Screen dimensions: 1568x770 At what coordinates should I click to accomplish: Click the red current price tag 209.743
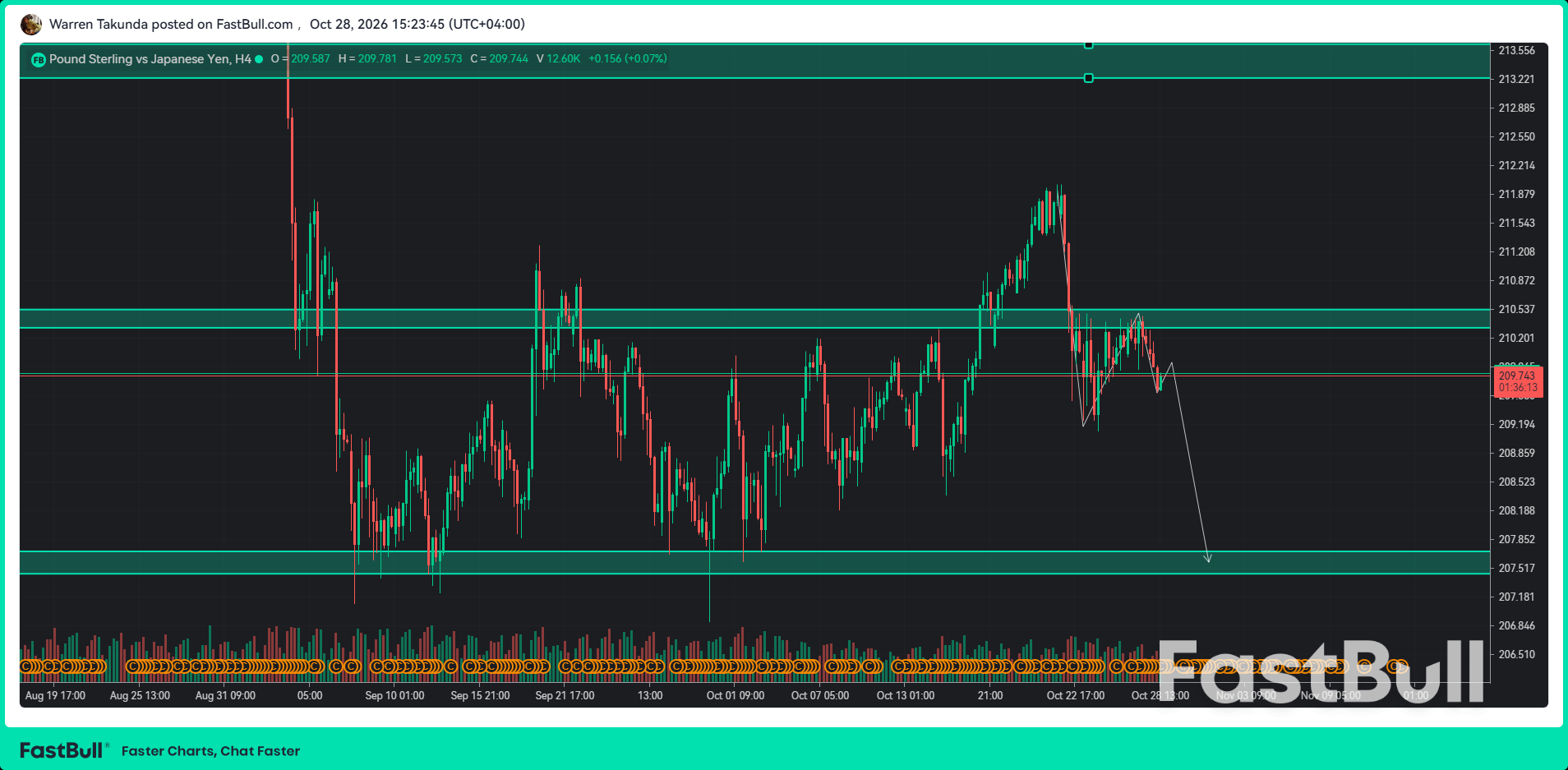click(1518, 381)
